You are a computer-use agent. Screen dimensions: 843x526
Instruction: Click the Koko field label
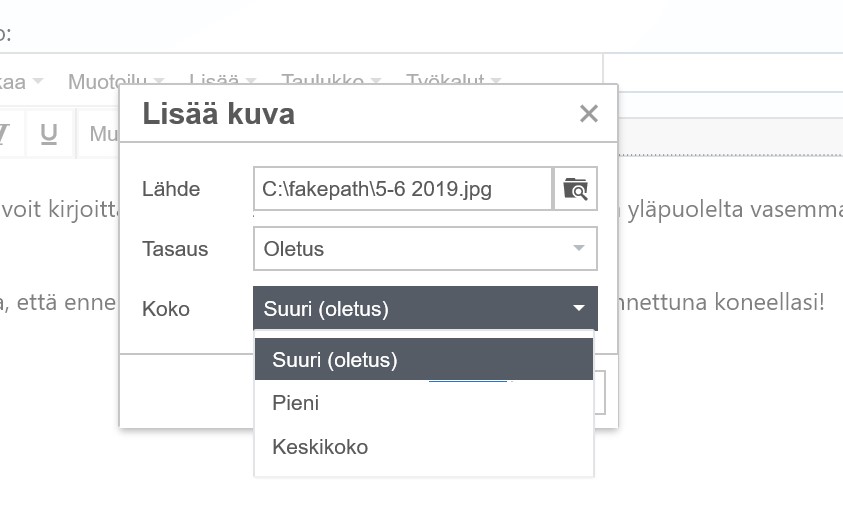pyautogui.click(x=165, y=309)
